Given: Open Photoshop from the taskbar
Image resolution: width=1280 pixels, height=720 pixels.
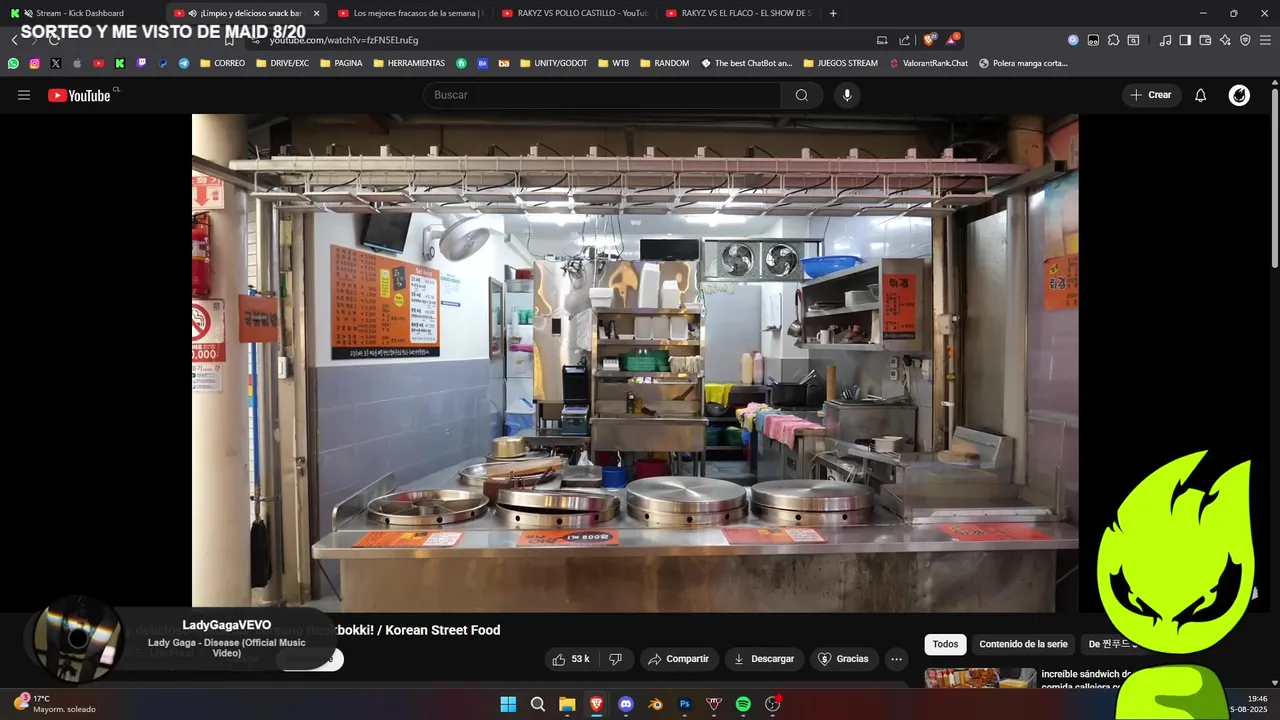Looking at the screenshot, I should 685,704.
